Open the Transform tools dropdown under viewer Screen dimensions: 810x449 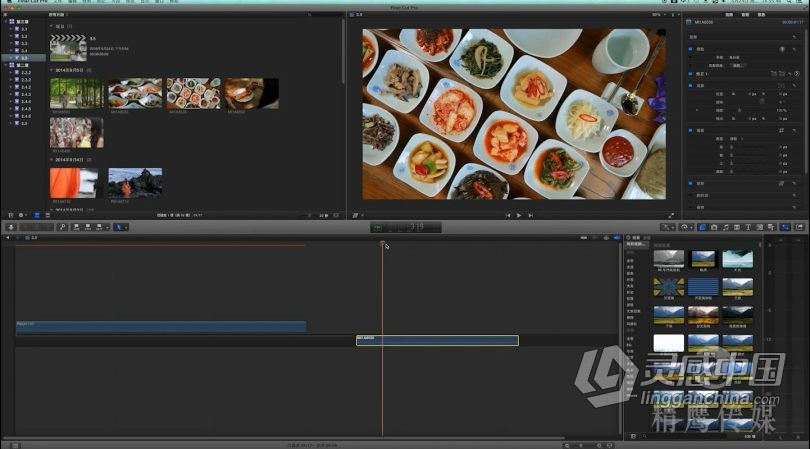pyautogui.click(x=357, y=215)
